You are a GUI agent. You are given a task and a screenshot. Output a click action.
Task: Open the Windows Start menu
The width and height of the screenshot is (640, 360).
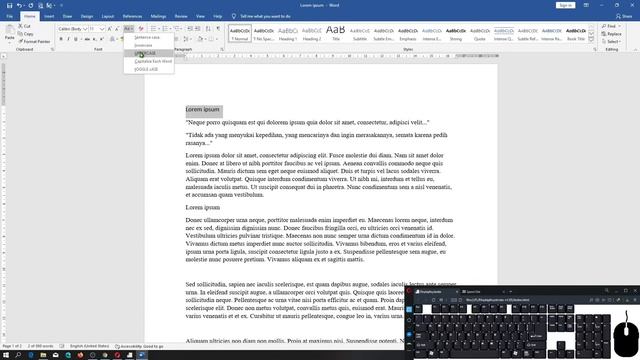[x=6, y=355]
